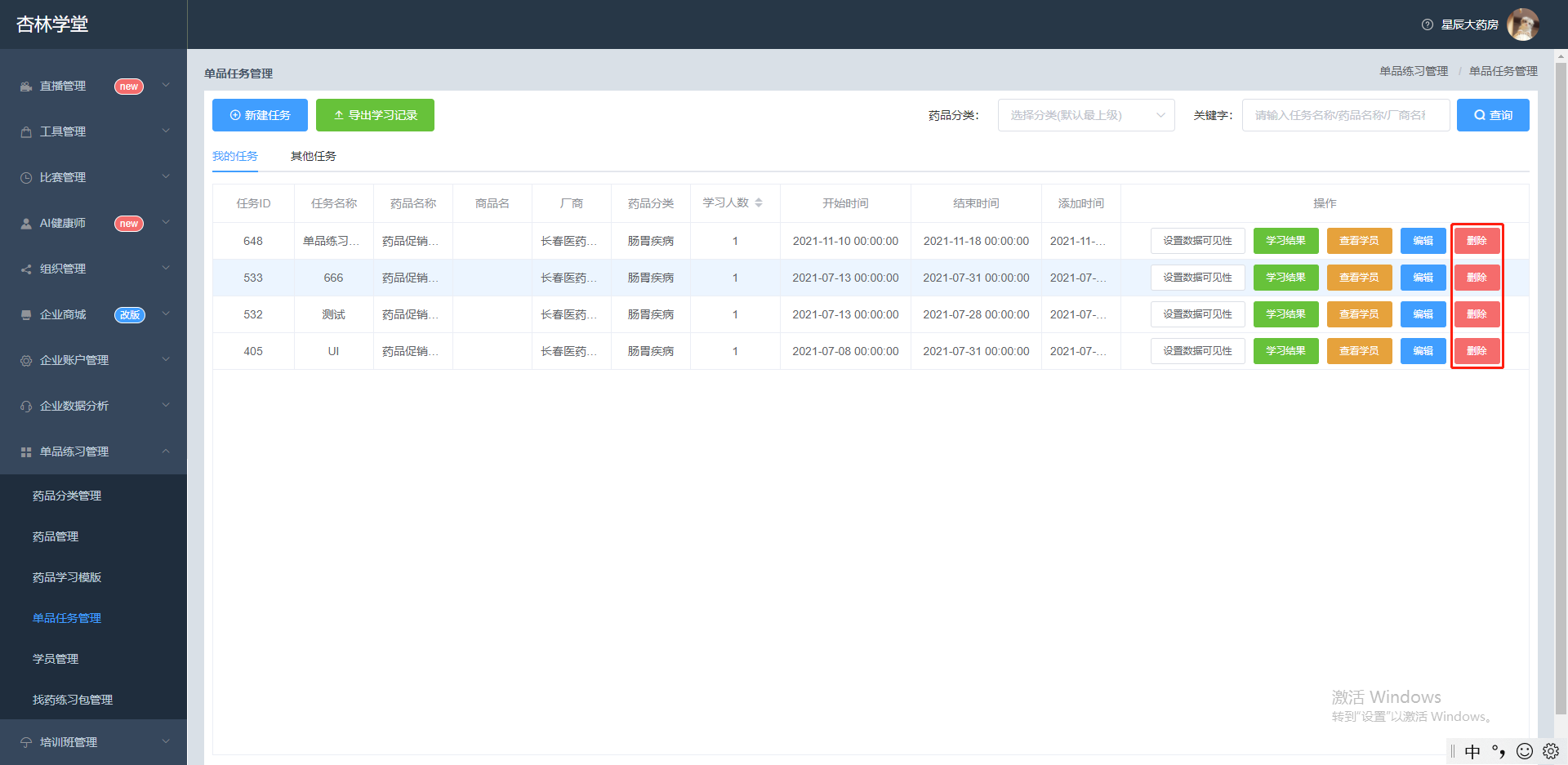Click the 企业数据分析 headset icon
Image resolution: width=1568 pixels, height=765 pixels.
[26, 407]
